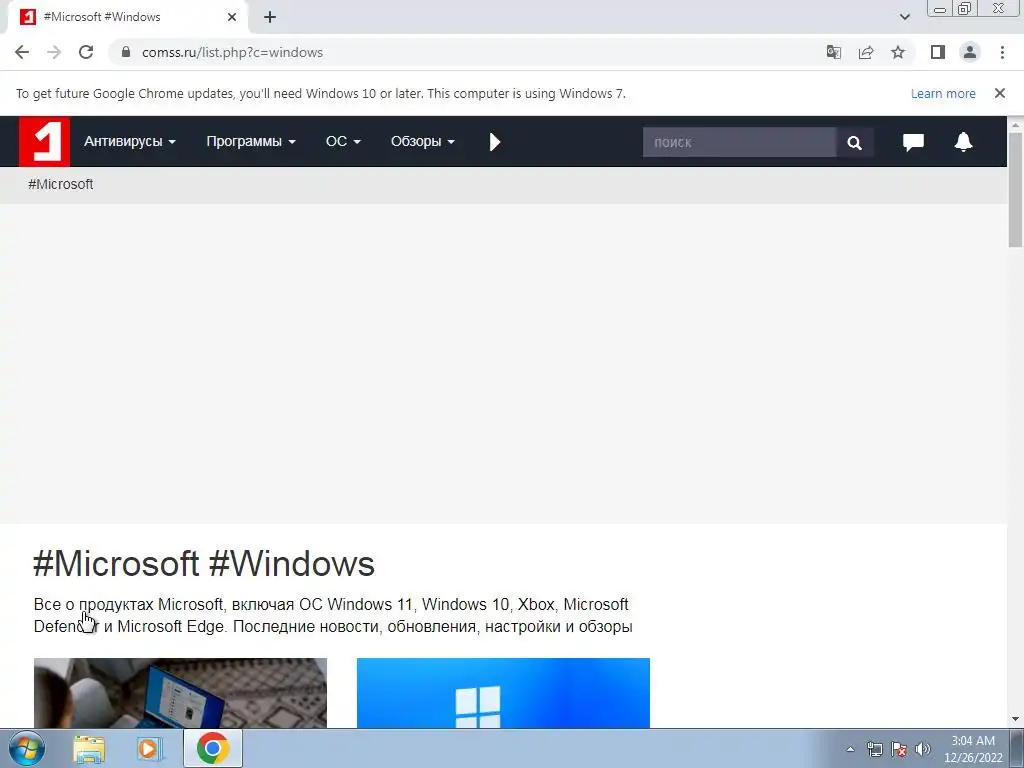Open Learn more about Chrome updates

tap(942, 93)
